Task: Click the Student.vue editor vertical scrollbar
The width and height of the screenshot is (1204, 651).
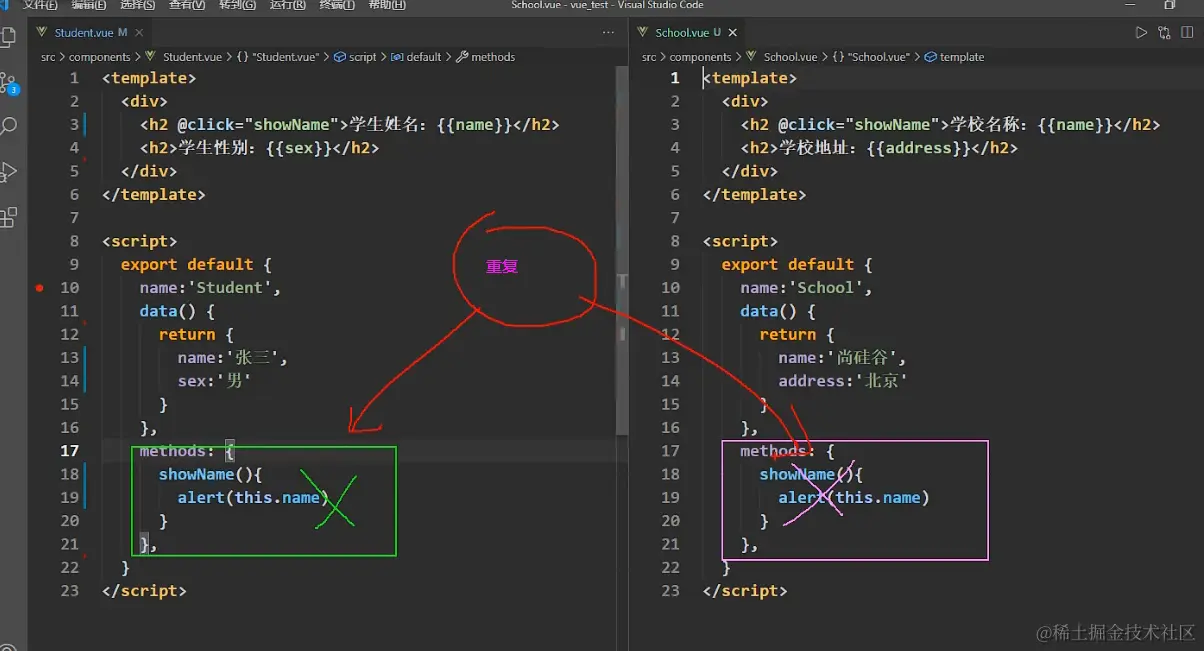Action: (x=621, y=252)
